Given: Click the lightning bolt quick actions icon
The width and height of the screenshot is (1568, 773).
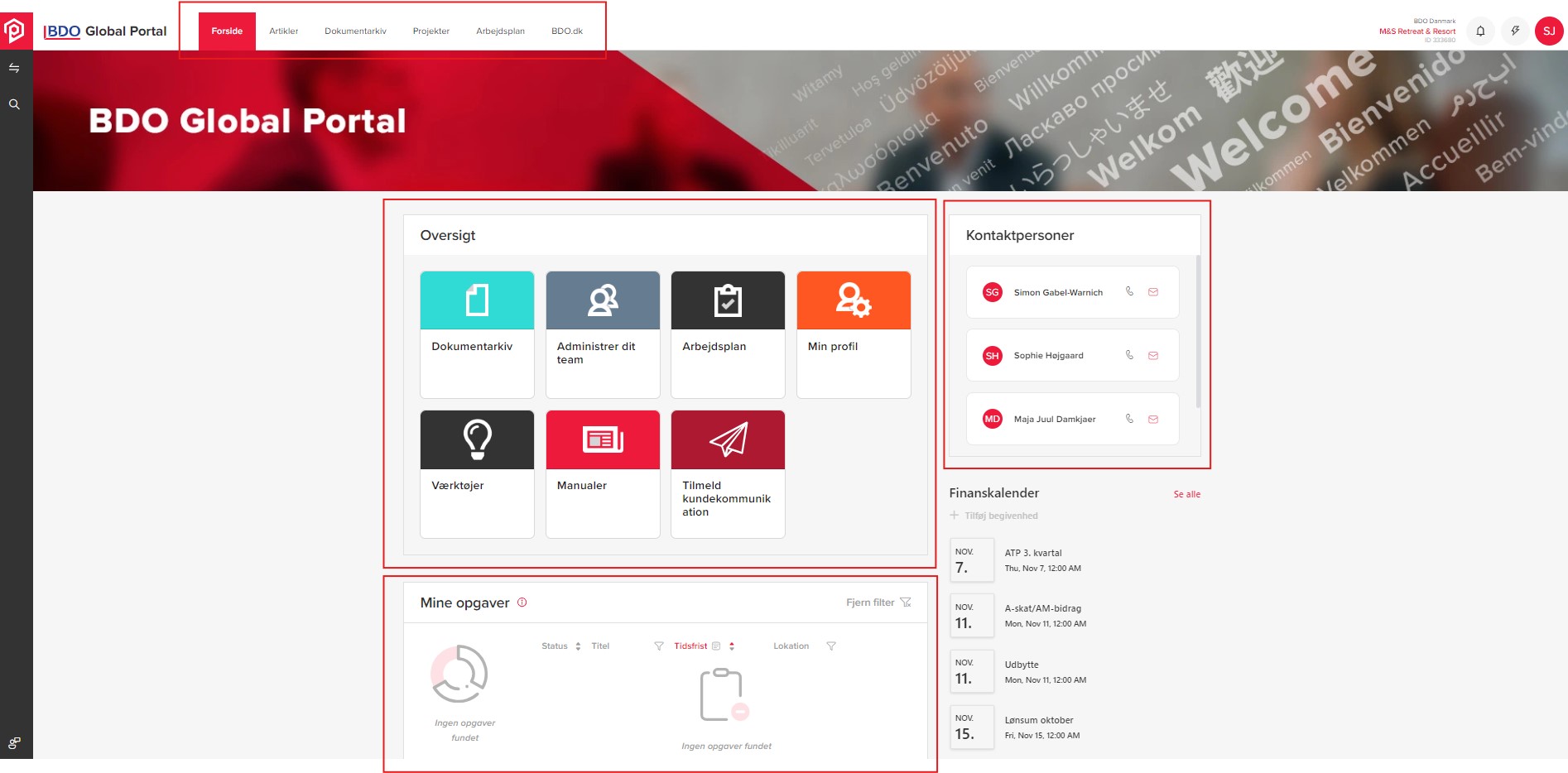Looking at the screenshot, I should [1515, 31].
